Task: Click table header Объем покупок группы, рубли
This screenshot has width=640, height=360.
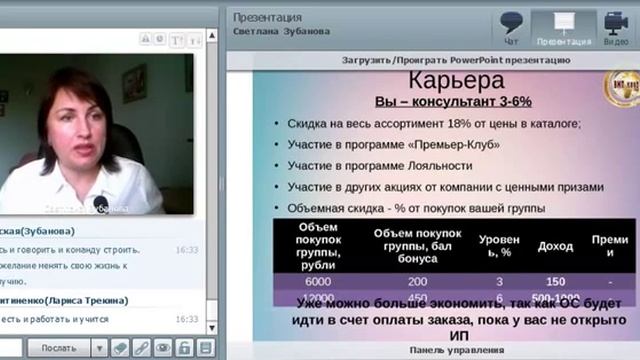Action: point(318,246)
